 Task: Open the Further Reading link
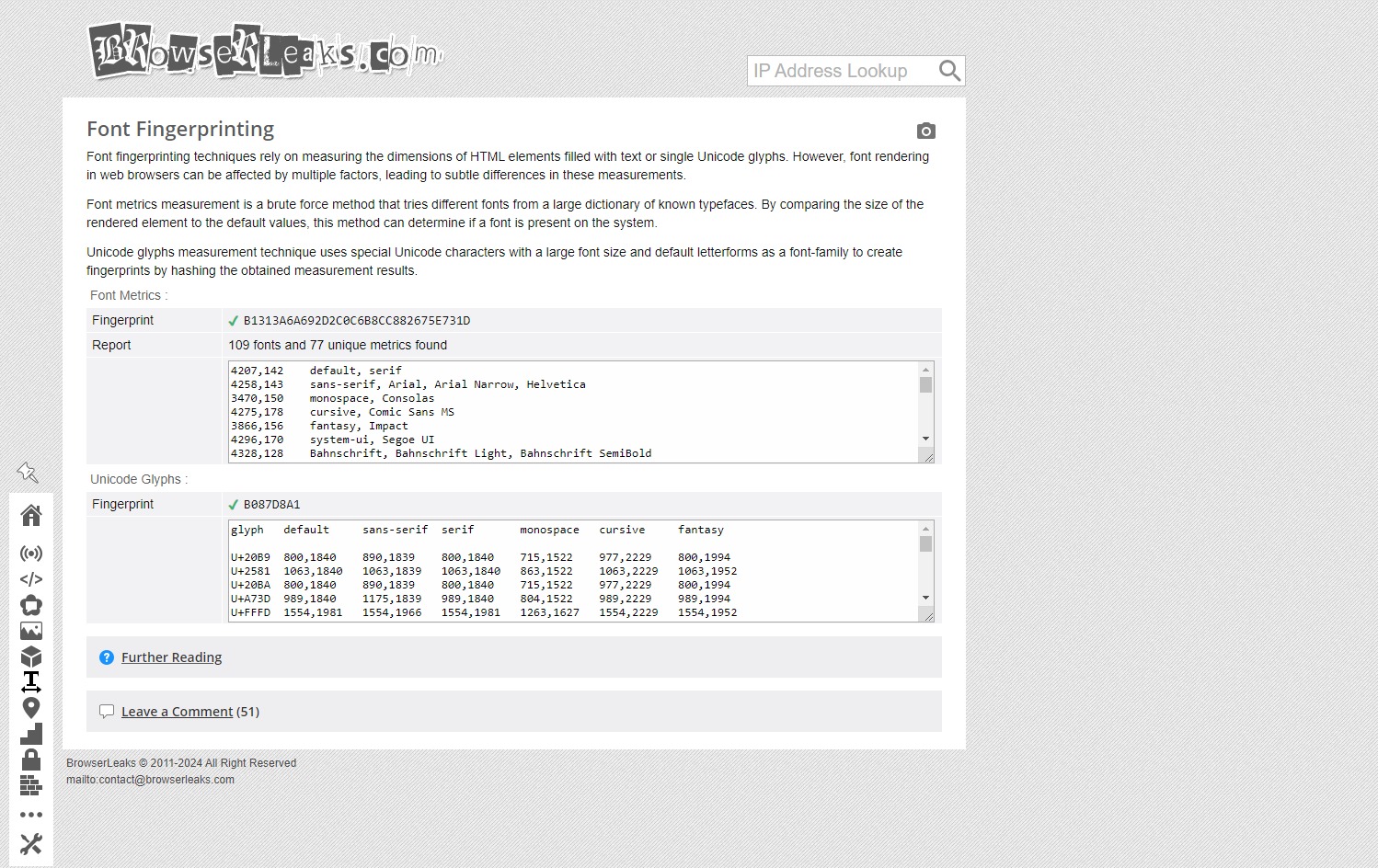(171, 657)
